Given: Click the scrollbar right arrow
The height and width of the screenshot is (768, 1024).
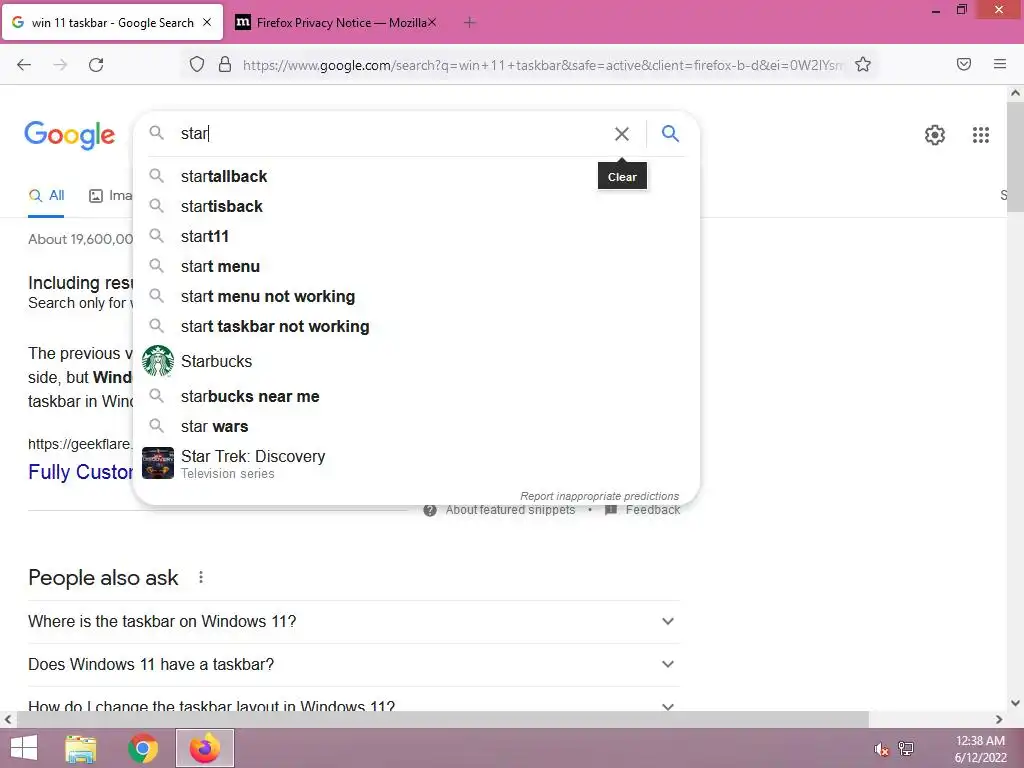Looking at the screenshot, I should pos(999,719).
